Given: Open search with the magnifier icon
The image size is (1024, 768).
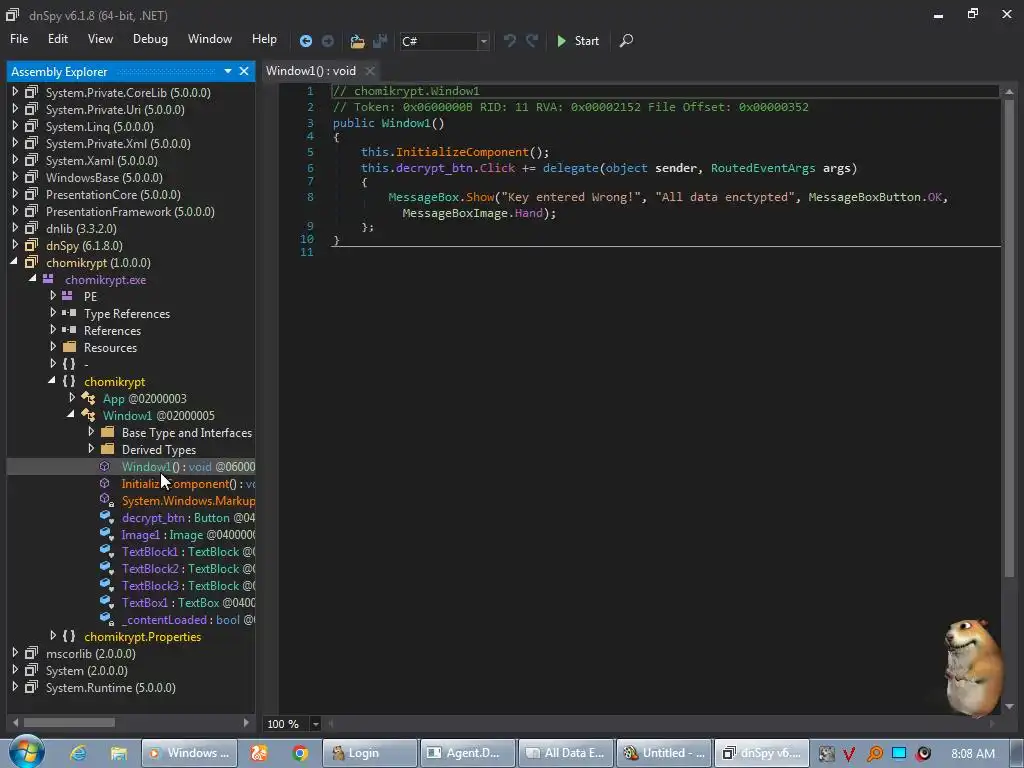Looking at the screenshot, I should point(626,40).
